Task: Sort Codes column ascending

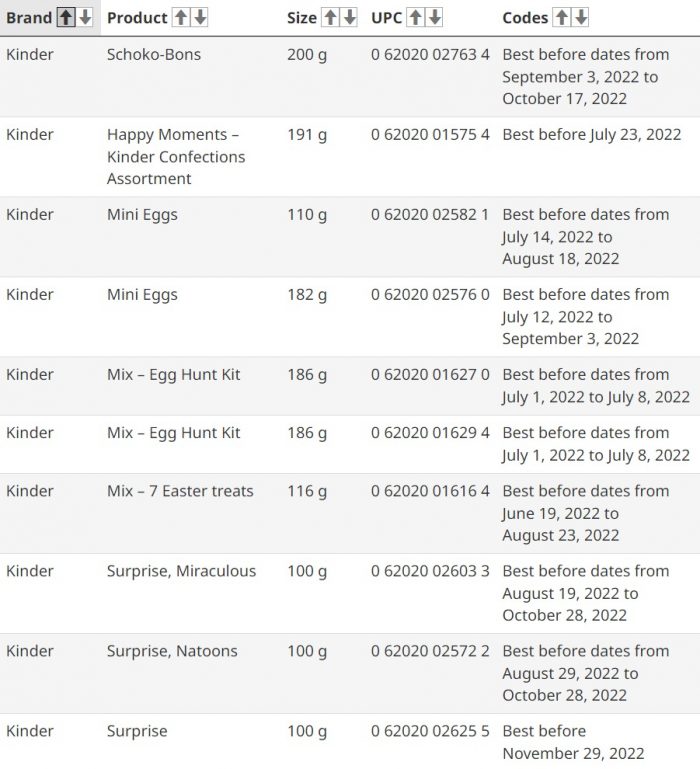Action: point(561,18)
